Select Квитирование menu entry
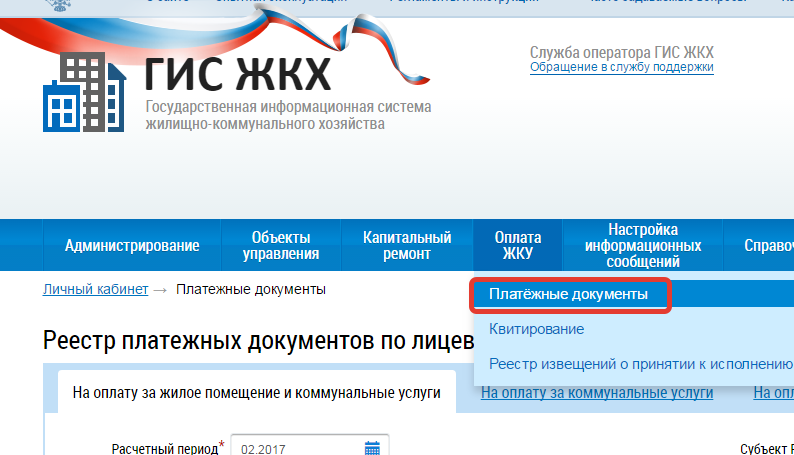794x455 pixels. tap(536, 329)
